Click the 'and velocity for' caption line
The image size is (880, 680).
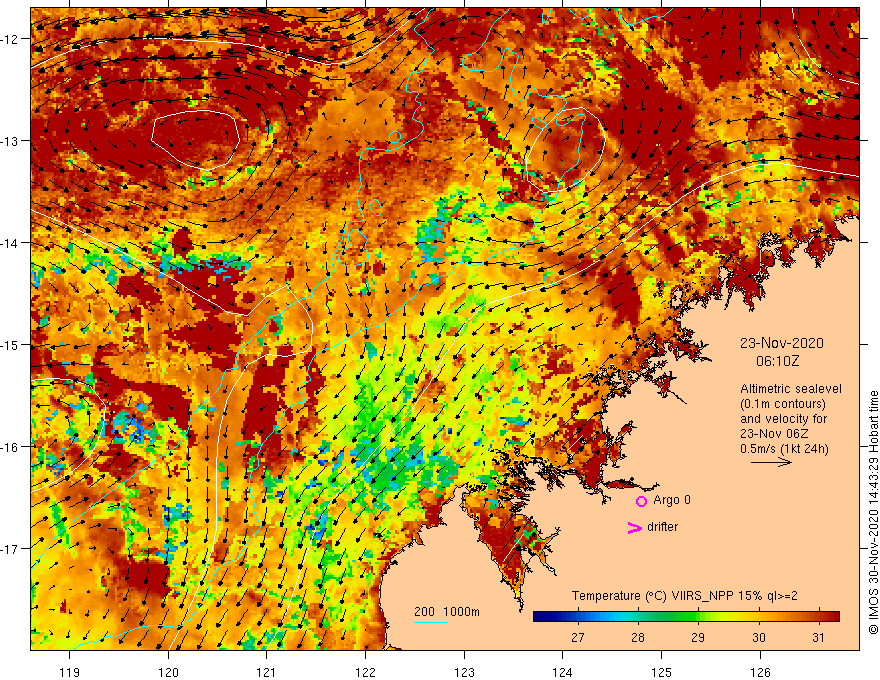[783, 419]
